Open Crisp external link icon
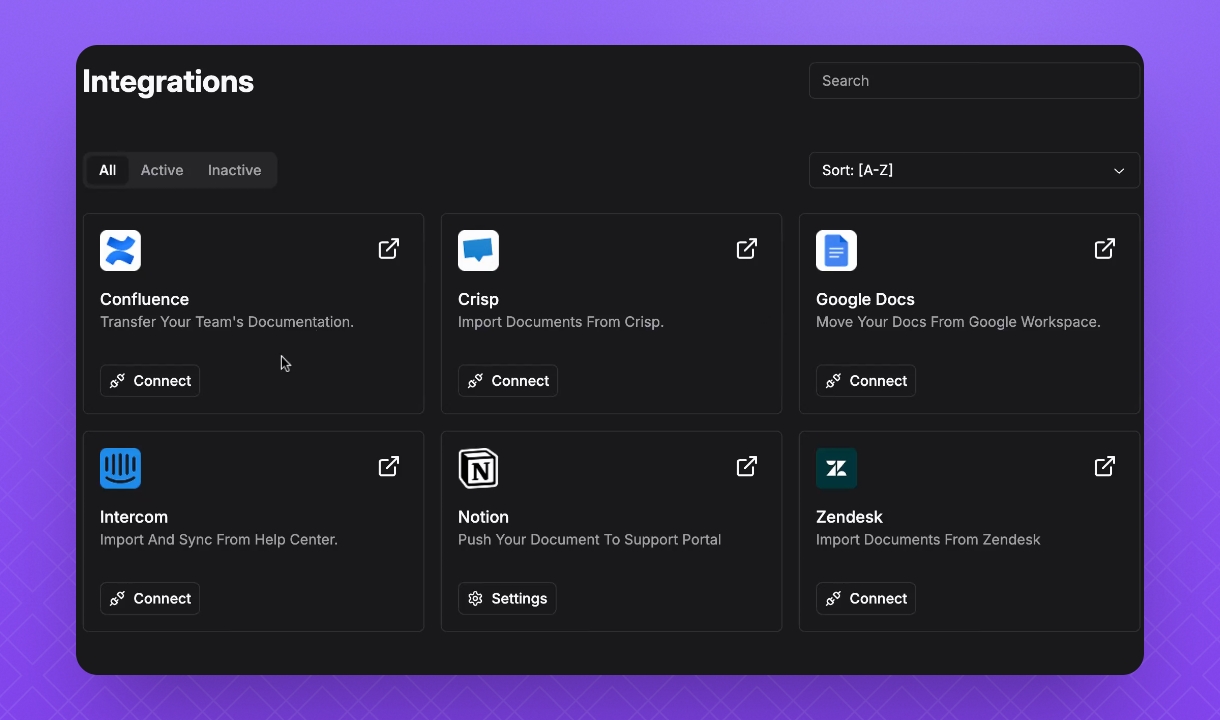1220x720 pixels. [747, 249]
